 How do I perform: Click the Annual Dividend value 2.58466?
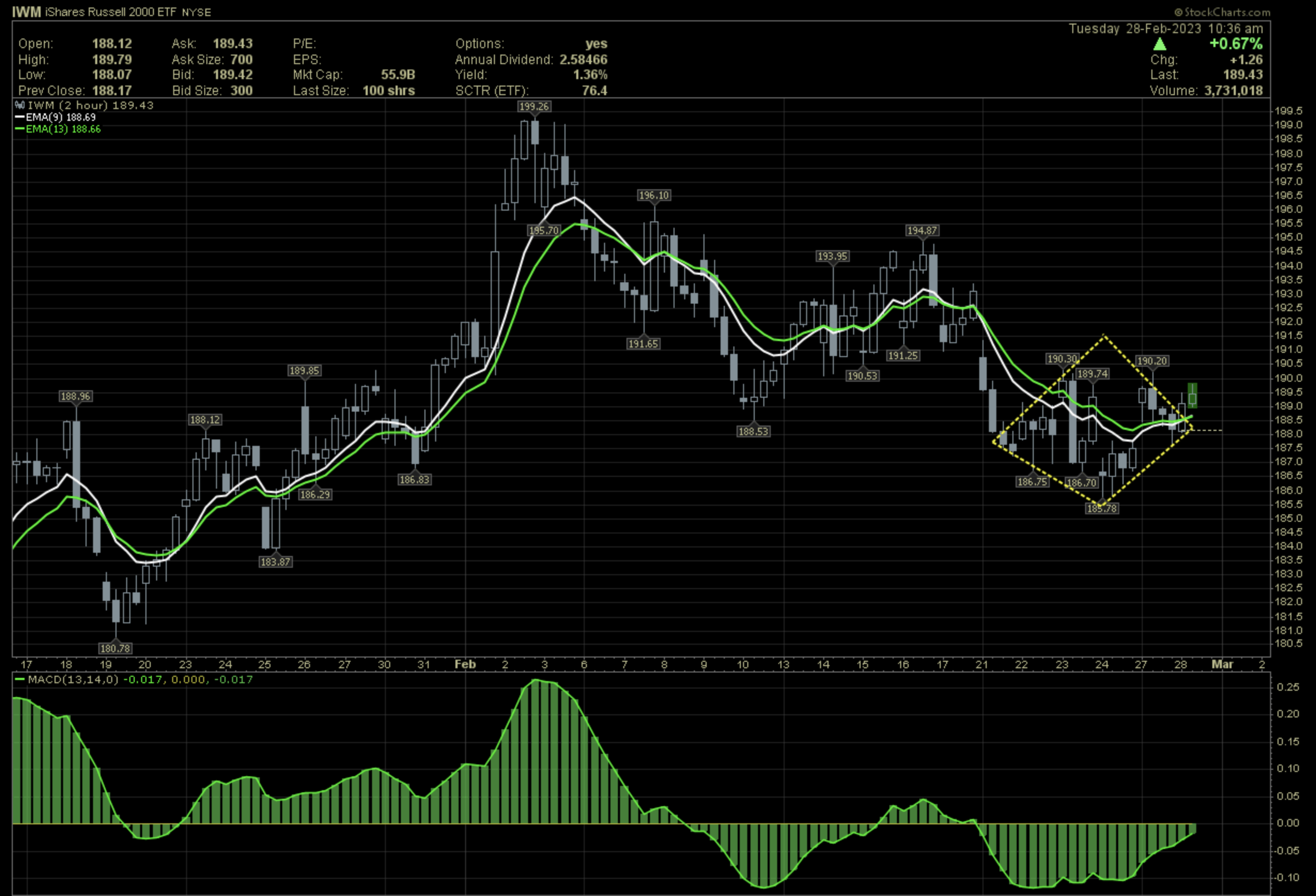(x=583, y=59)
